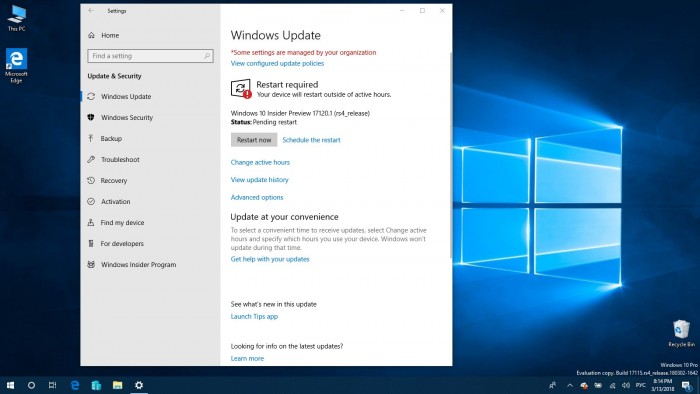
Task: Open File Explorer from taskbar
Action: 117,385
